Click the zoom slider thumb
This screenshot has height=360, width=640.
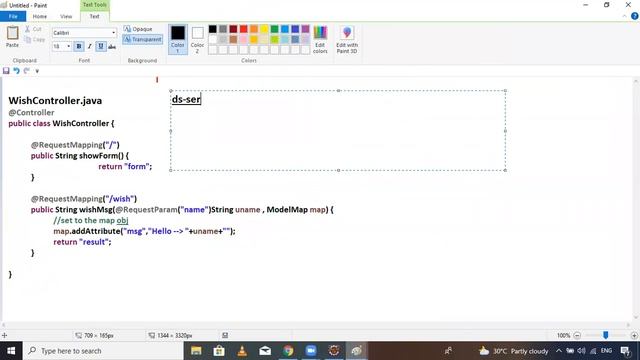[x=606, y=335]
